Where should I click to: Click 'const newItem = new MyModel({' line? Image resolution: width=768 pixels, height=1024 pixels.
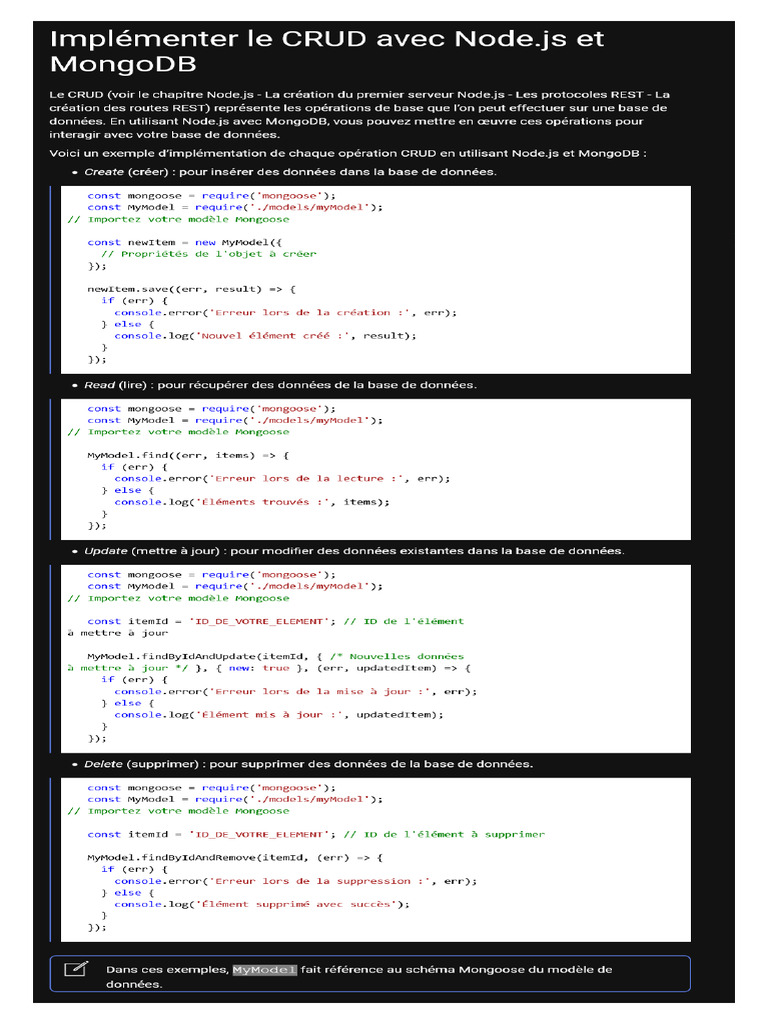click(x=185, y=242)
